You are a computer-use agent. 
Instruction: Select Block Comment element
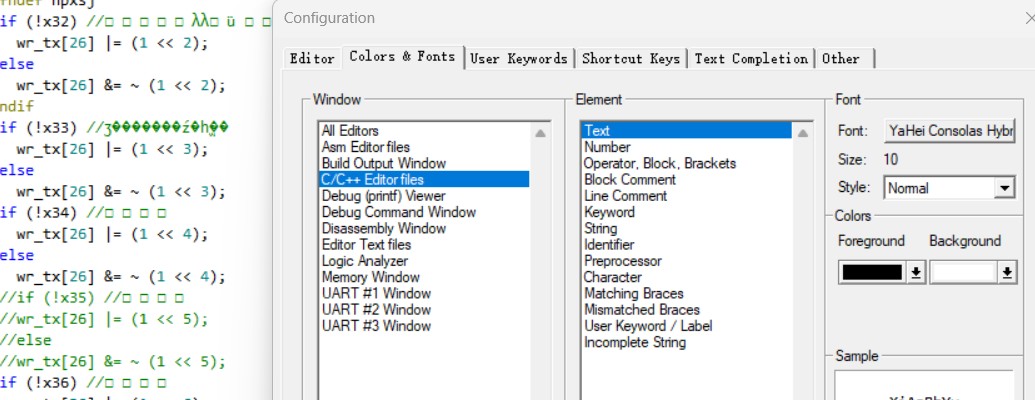[686, 180]
